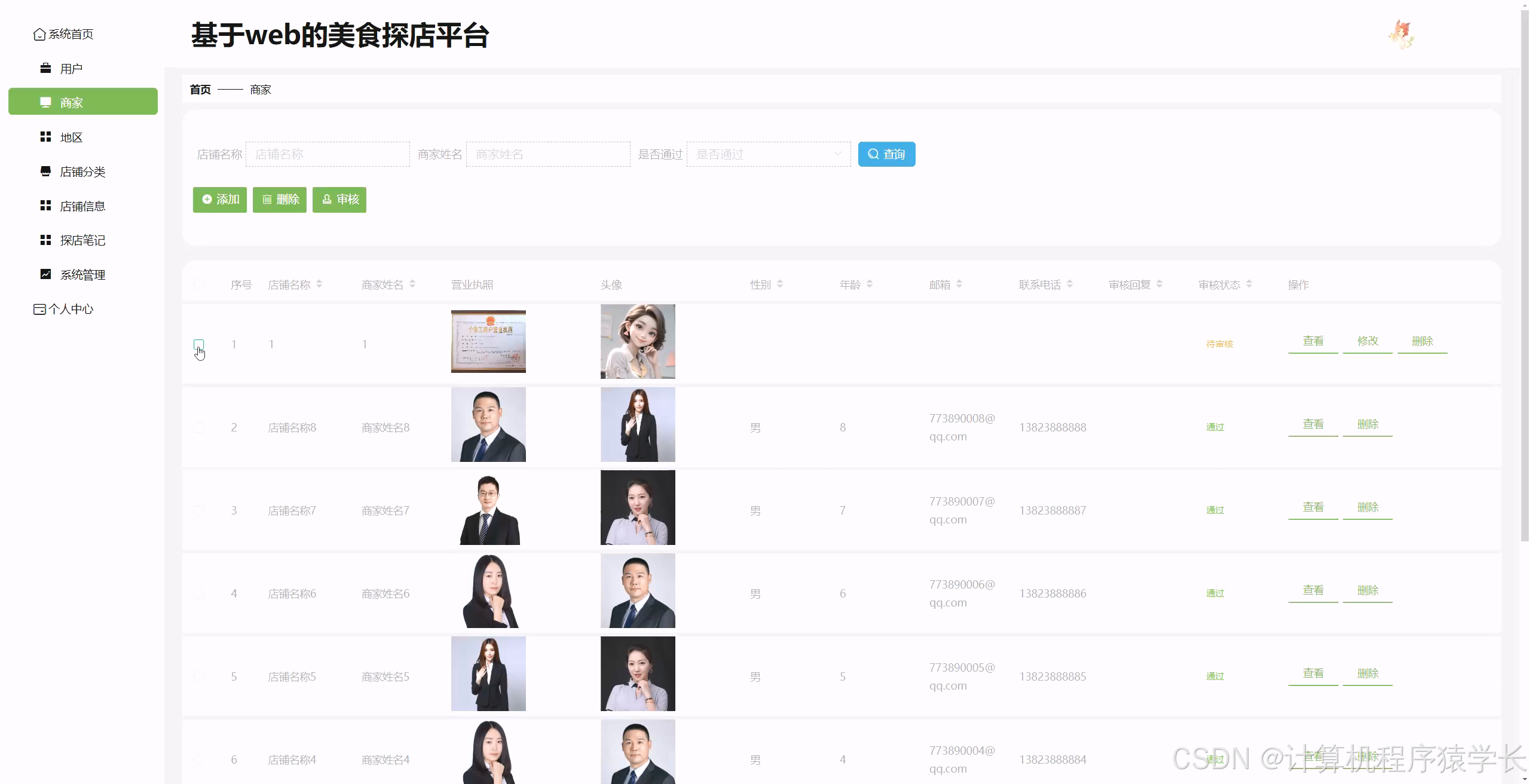This screenshot has width=1530, height=784.
Task: Focus the 店铺名称 search input
Action: coord(328,154)
